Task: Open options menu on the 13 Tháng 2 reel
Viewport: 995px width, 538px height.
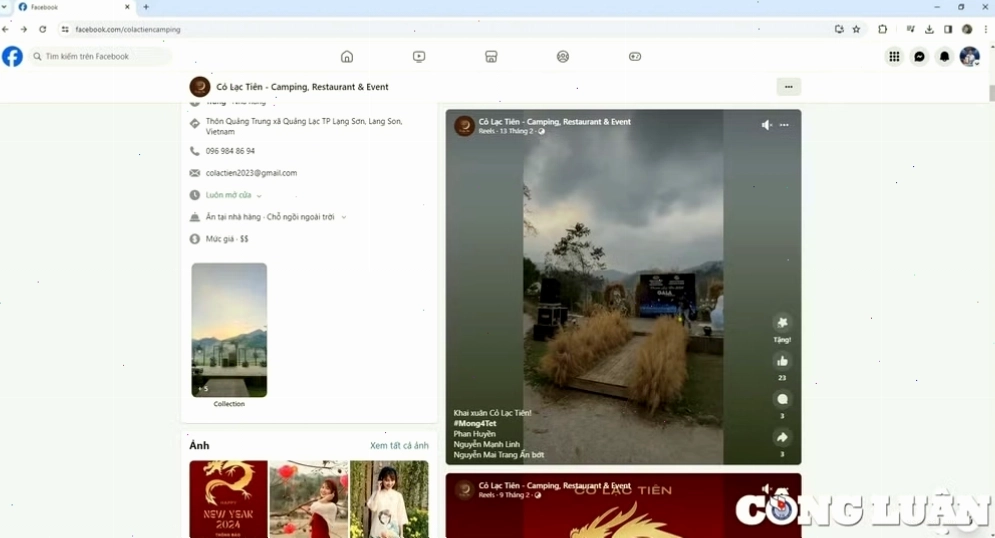Action: click(784, 125)
